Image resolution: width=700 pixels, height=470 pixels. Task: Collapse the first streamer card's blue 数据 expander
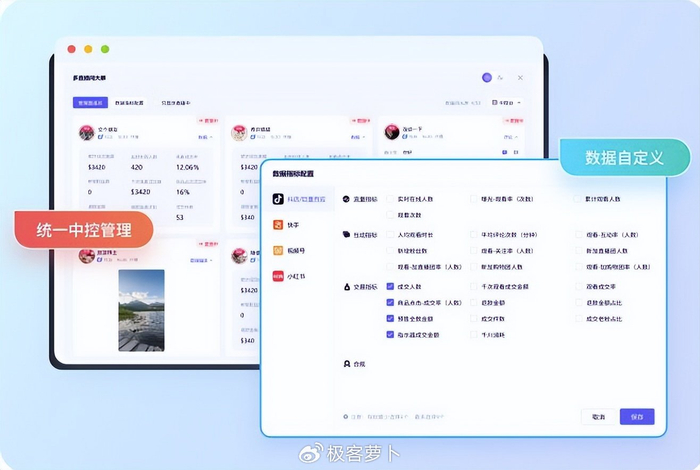pos(205,137)
